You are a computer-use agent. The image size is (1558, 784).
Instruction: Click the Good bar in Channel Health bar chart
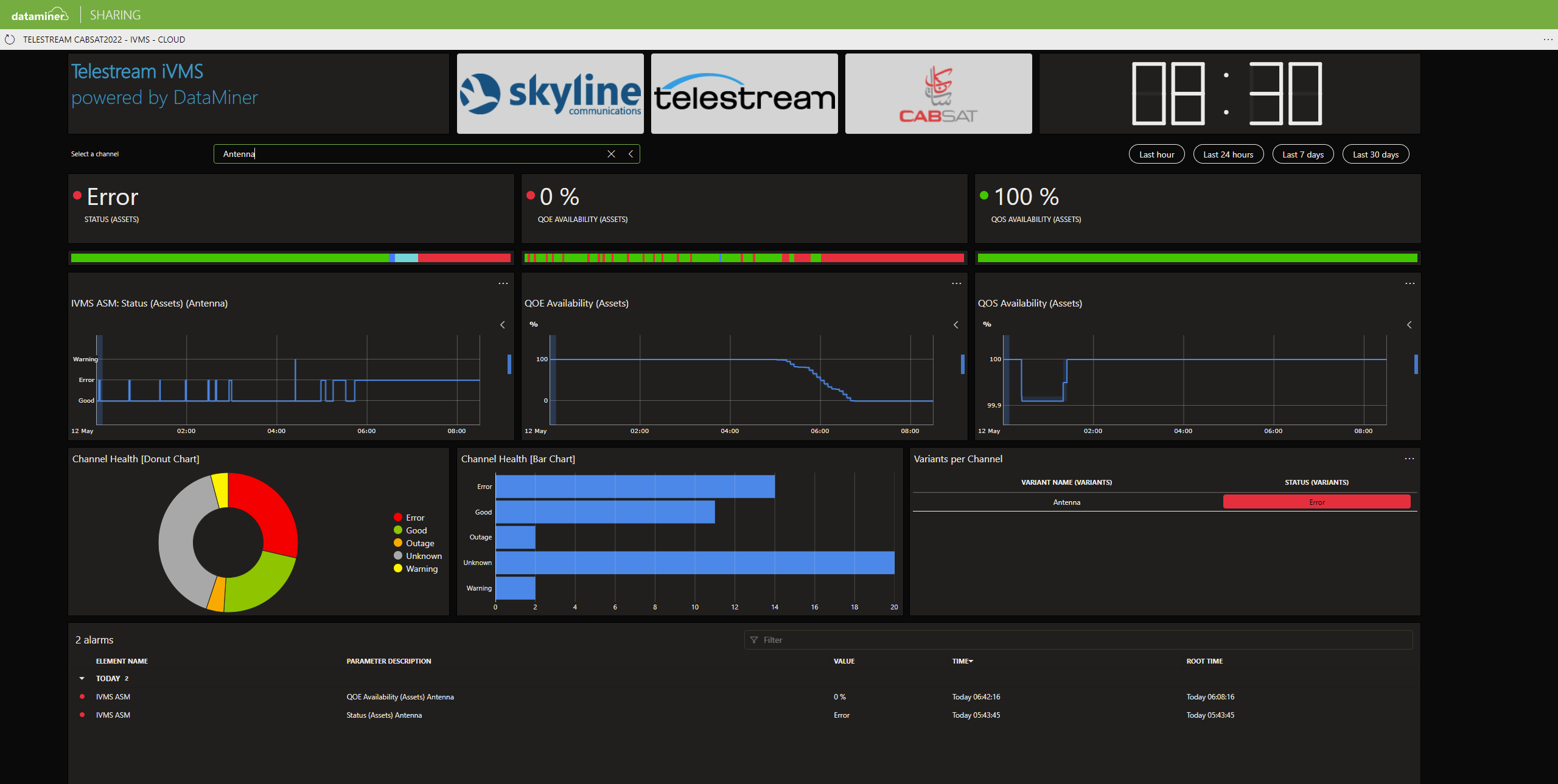point(606,512)
